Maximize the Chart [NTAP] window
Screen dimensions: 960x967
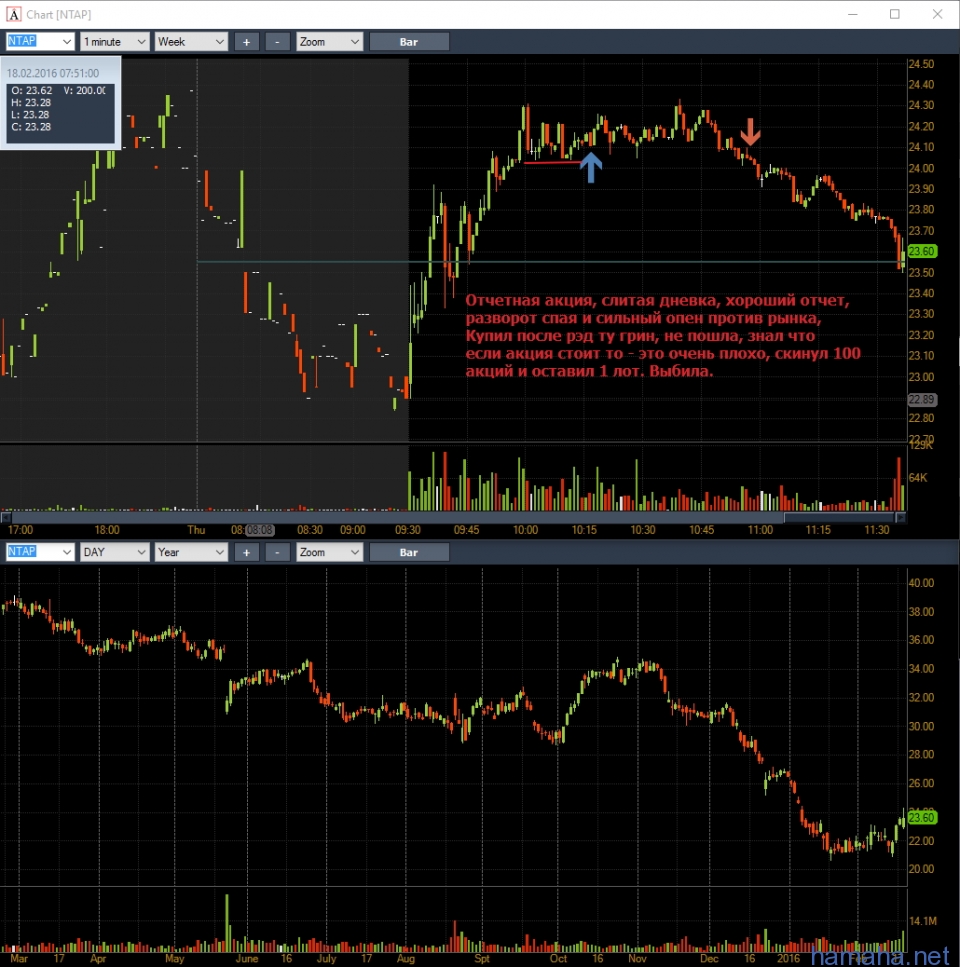[895, 14]
